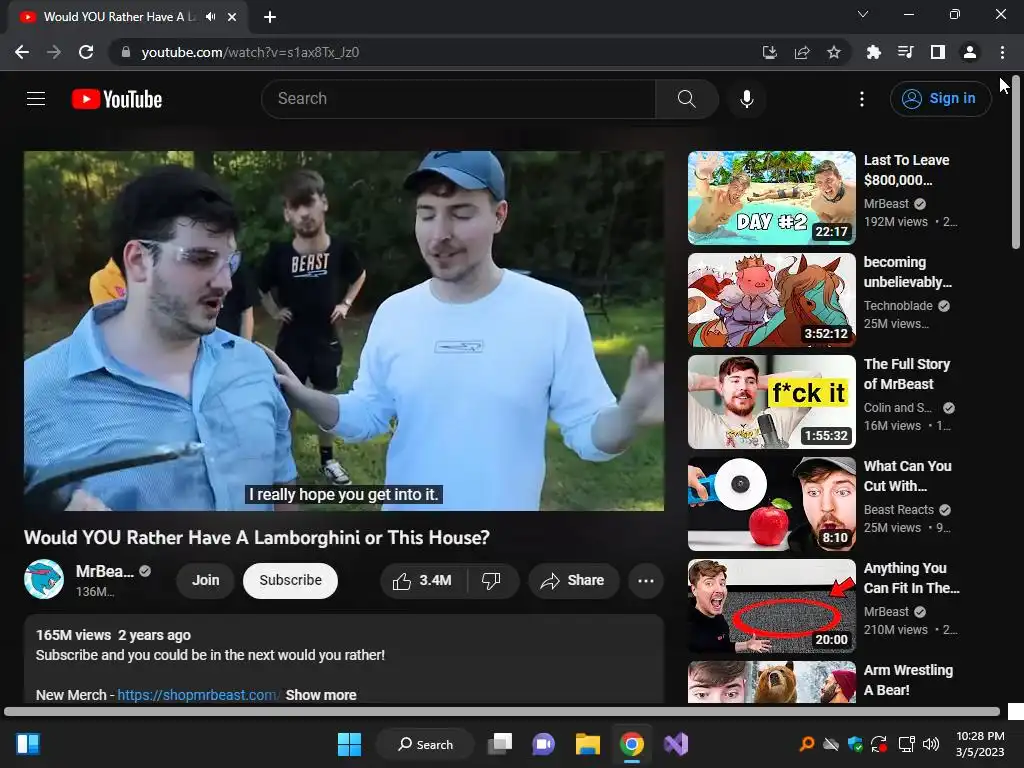
Task: Toggle Chrome side panel
Action: click(938, 52)
